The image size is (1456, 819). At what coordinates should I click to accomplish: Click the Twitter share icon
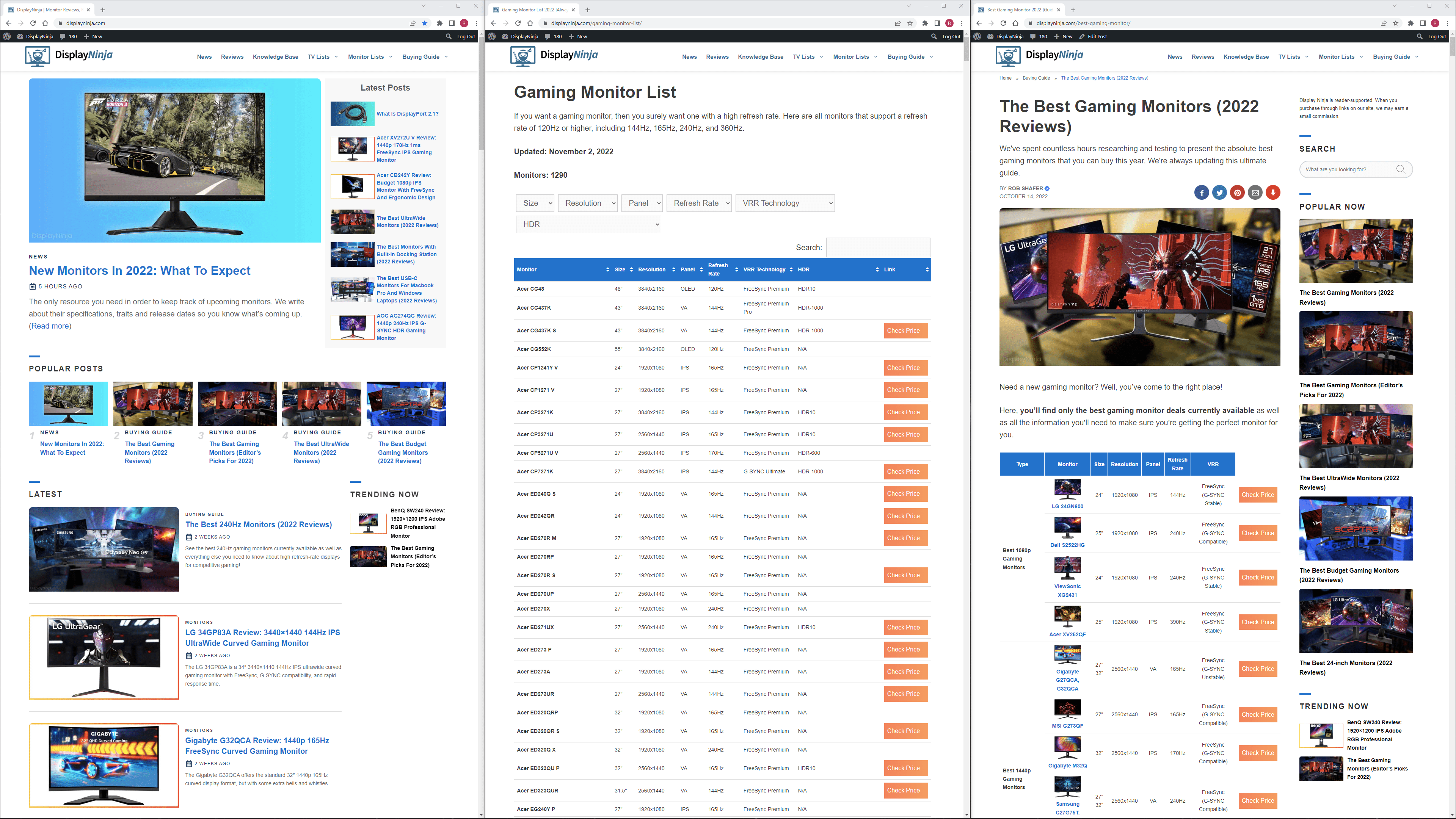point(1219,193)
